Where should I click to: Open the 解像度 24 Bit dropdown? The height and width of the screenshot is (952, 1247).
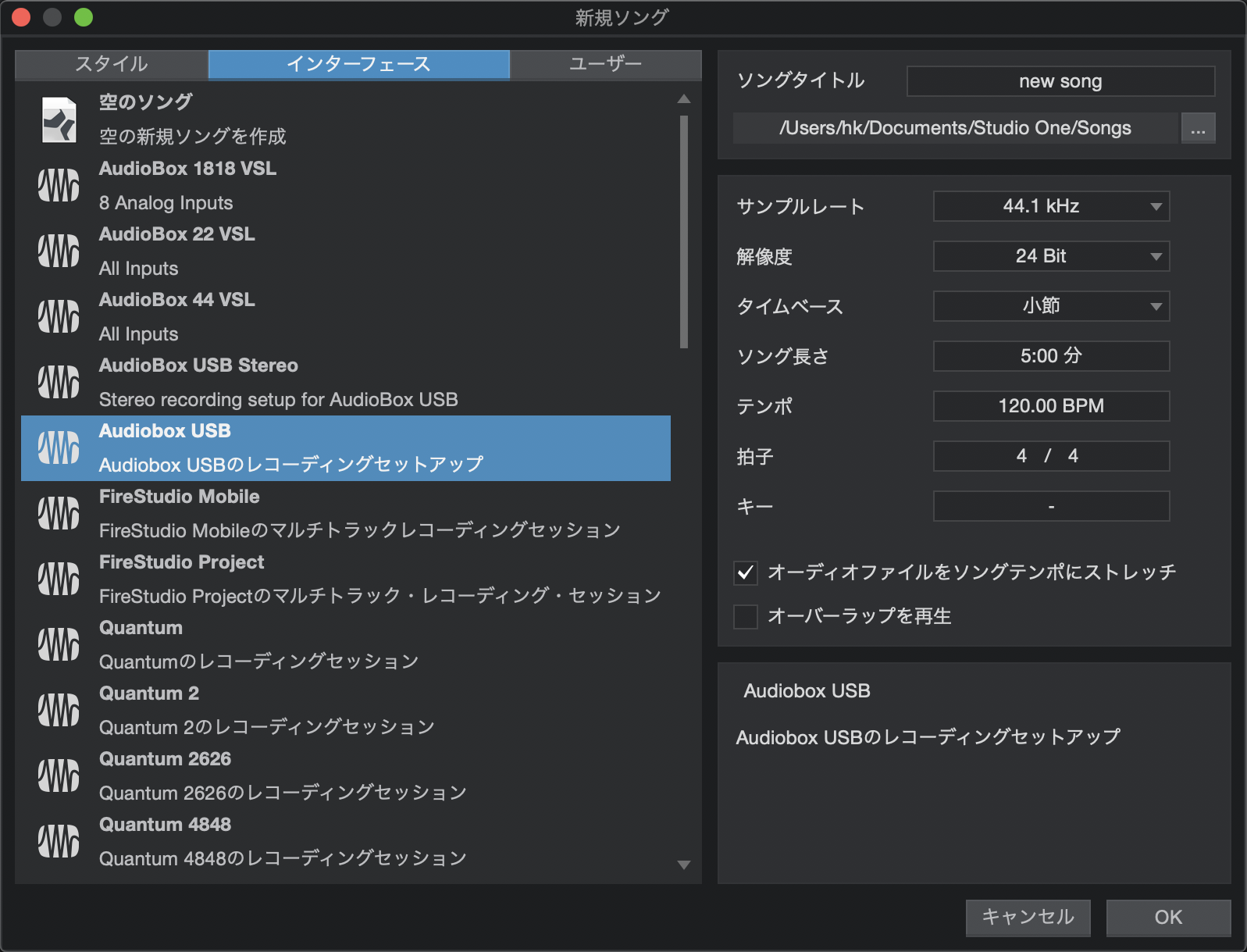(1051, 256)
